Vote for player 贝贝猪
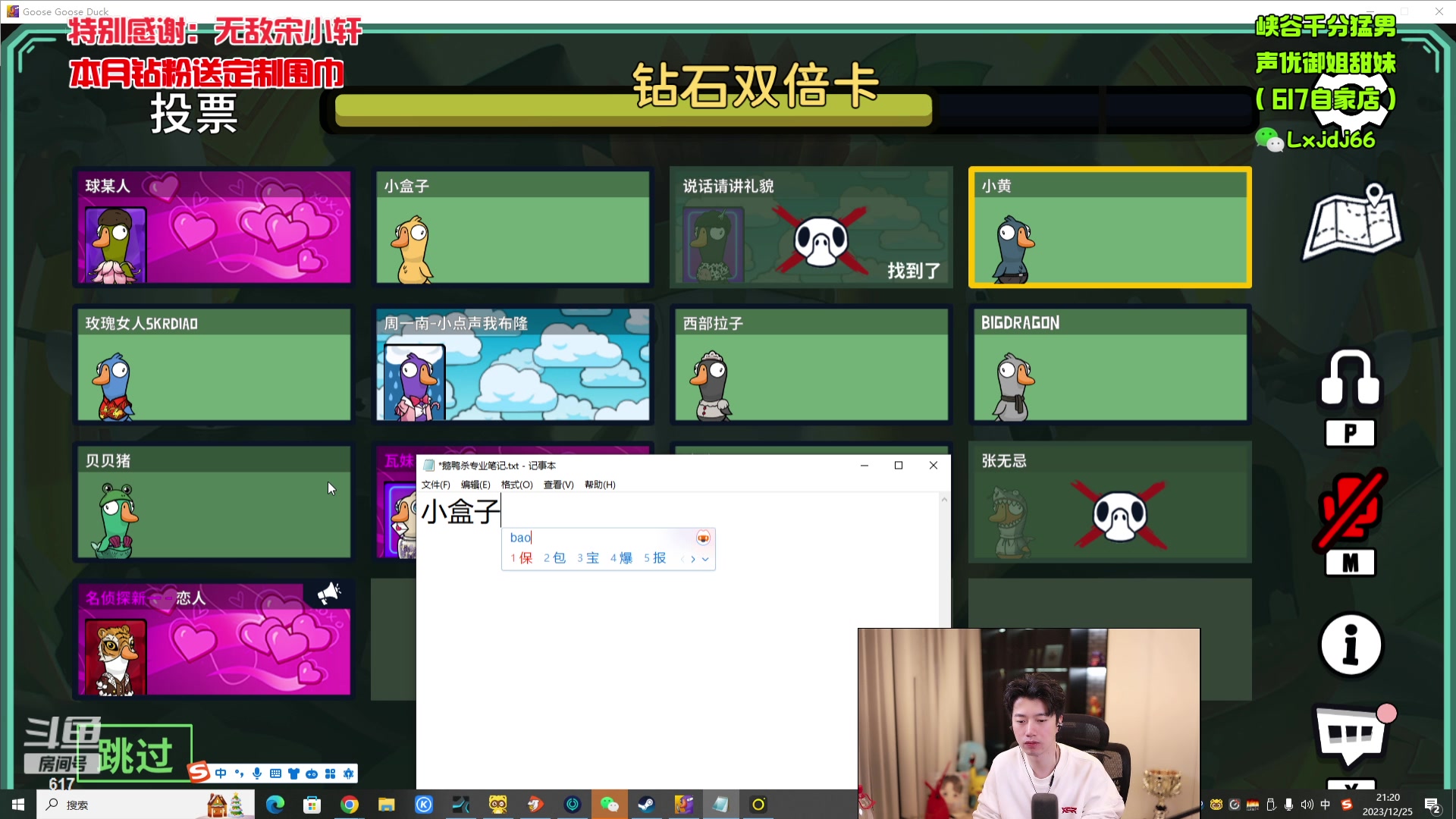Viewport: 1456px width, 819px height. (214, 502)
